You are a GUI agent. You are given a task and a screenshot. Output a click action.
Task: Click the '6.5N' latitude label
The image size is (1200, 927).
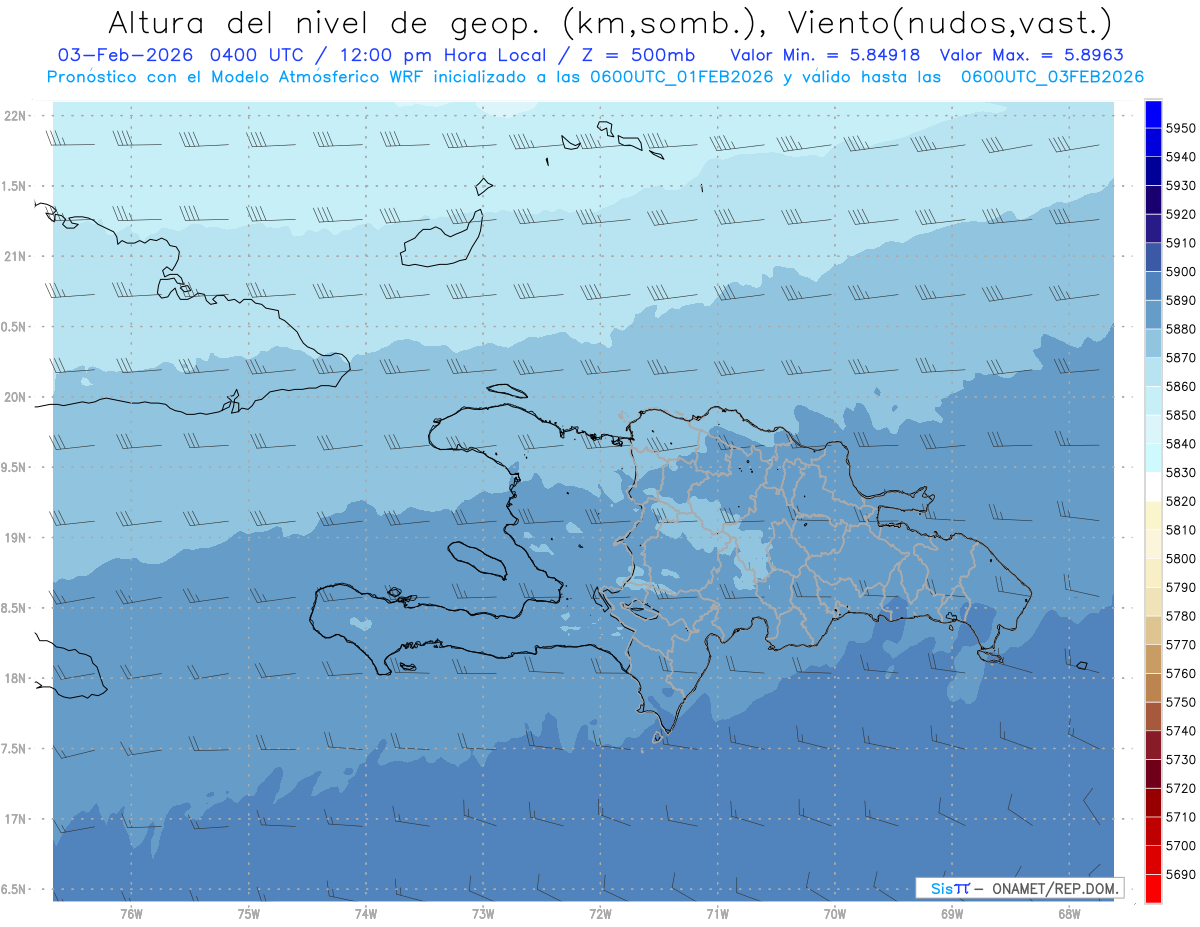click(x=15, y=889)
